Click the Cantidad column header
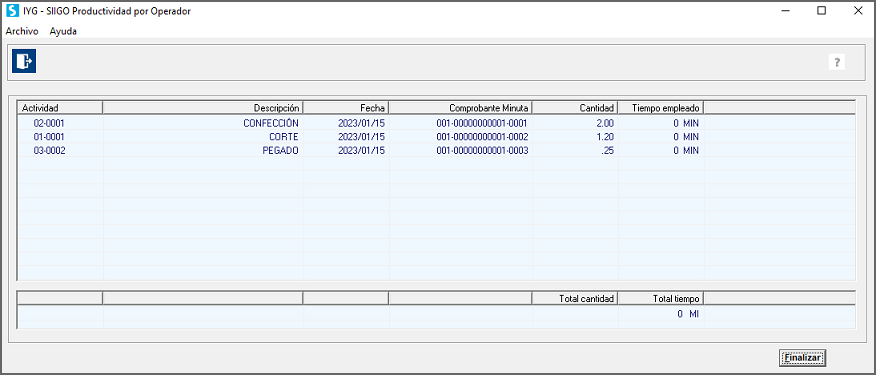Image resolution: width=876 pixels, height=375 pixels. [x=575, y=107]
